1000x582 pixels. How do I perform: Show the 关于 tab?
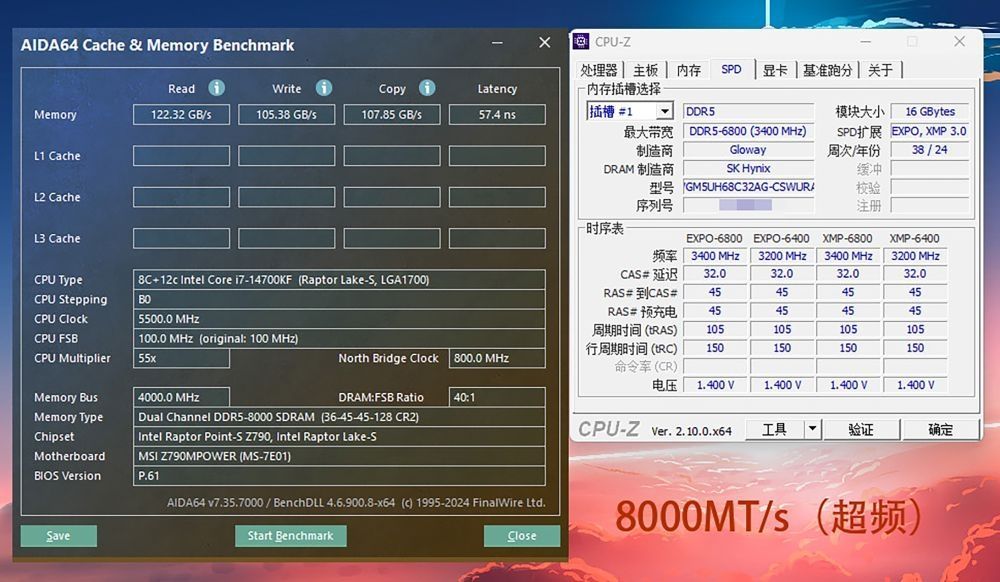click(880, 70)
